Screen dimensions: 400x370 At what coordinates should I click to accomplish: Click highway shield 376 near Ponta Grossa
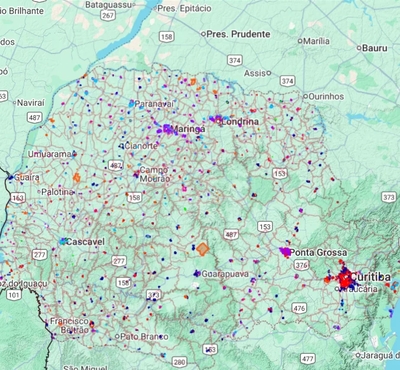click(x=301, y=265)
